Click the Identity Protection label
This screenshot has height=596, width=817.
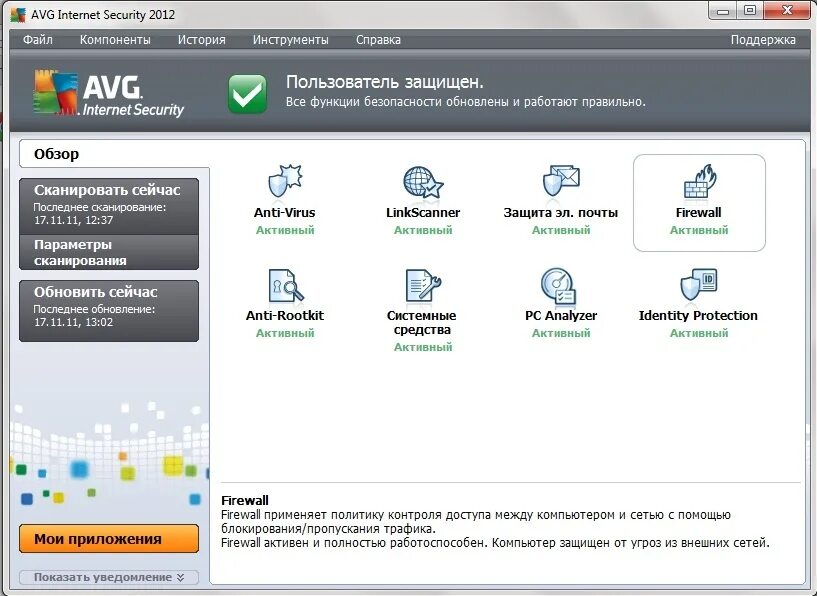tap(698, 315)
